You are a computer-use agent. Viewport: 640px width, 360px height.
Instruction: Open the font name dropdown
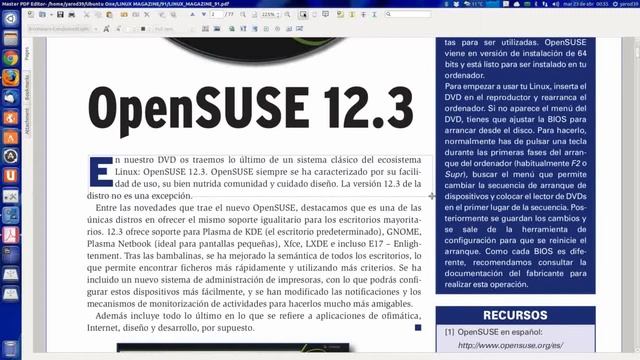pyautogui.click(x=62, y=29)
